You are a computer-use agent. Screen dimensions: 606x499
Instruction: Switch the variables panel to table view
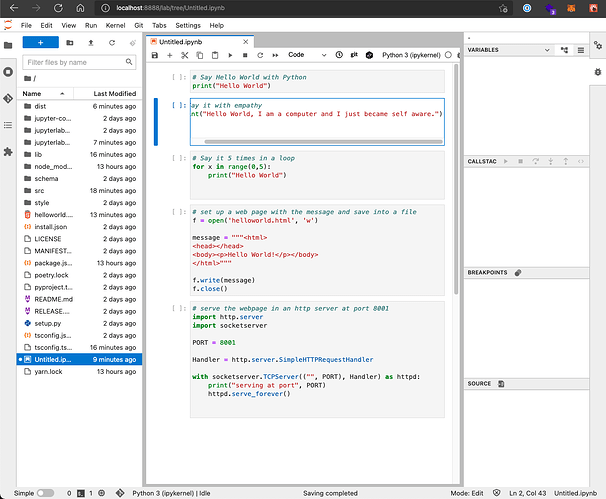click(x=580, y=48)
